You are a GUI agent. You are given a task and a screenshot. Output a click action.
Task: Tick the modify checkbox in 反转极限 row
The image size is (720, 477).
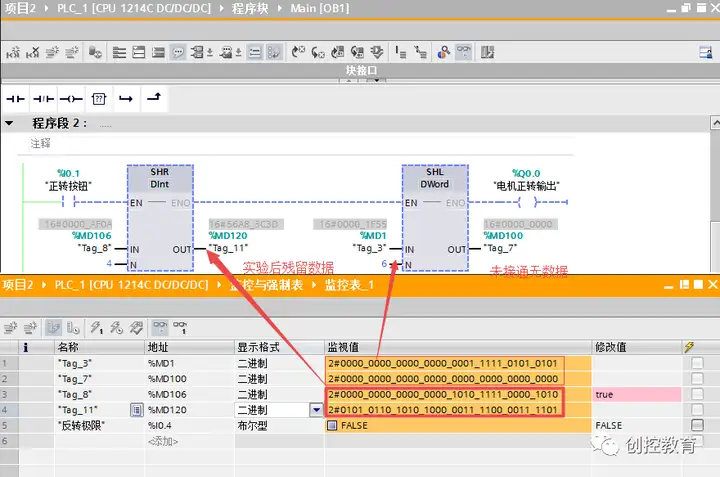[697, 426]
